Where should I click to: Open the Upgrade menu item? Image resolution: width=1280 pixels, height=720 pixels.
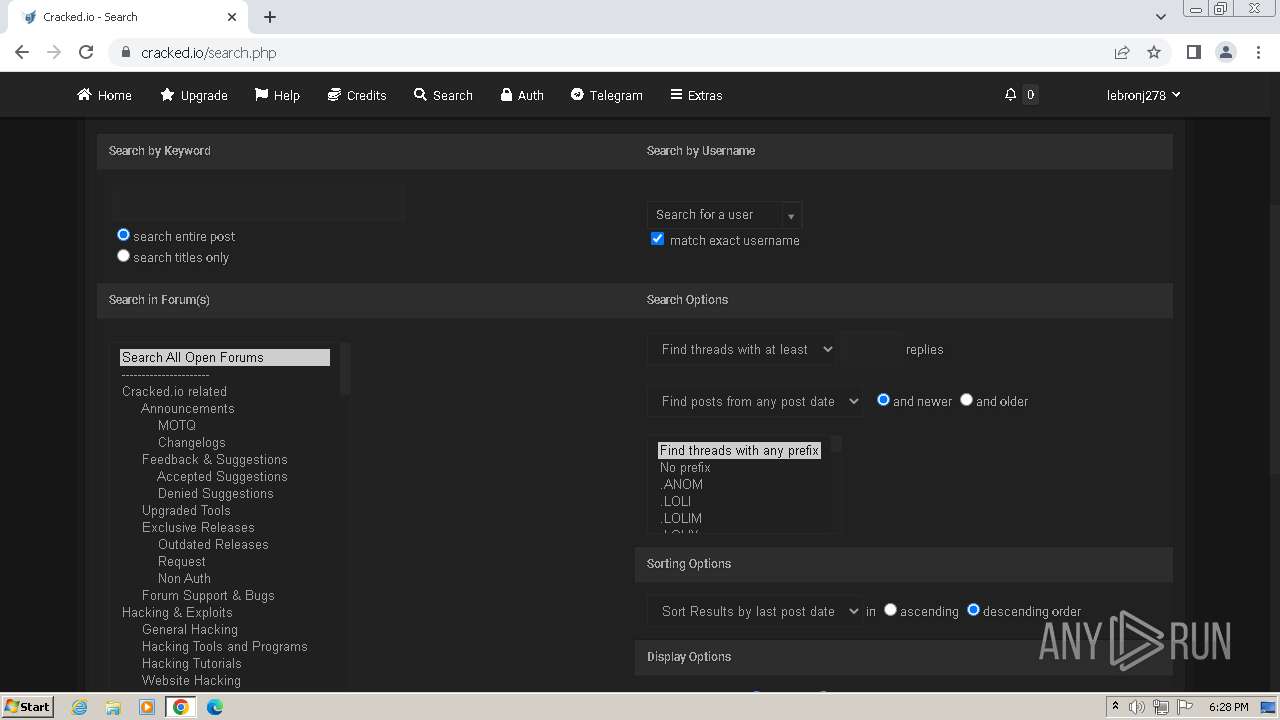[194, 95]
